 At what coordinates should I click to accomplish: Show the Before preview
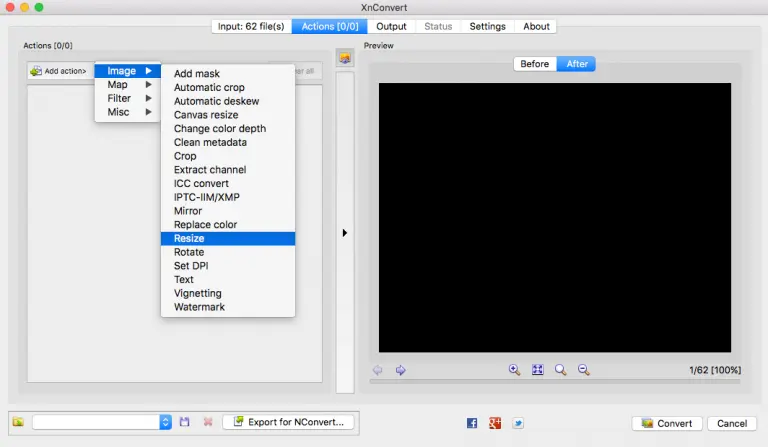[535, 64]
